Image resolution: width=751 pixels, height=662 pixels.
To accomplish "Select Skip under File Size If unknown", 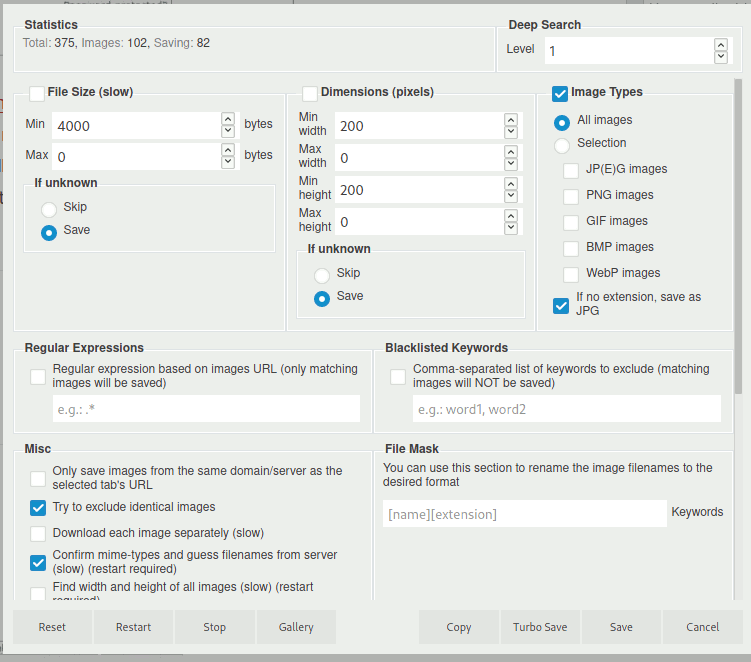I will pyautogui.click(x=49, y=208).
